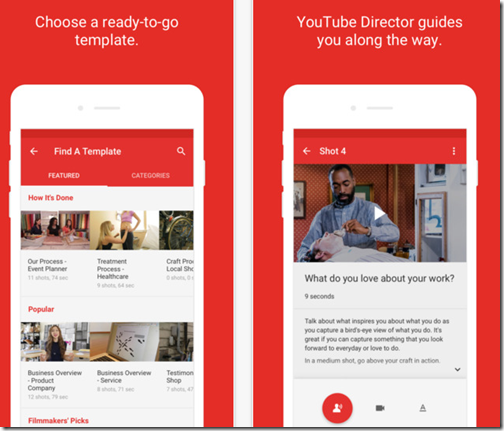
Task: Go back from Shot 4 screen
Action: (307, 151)
